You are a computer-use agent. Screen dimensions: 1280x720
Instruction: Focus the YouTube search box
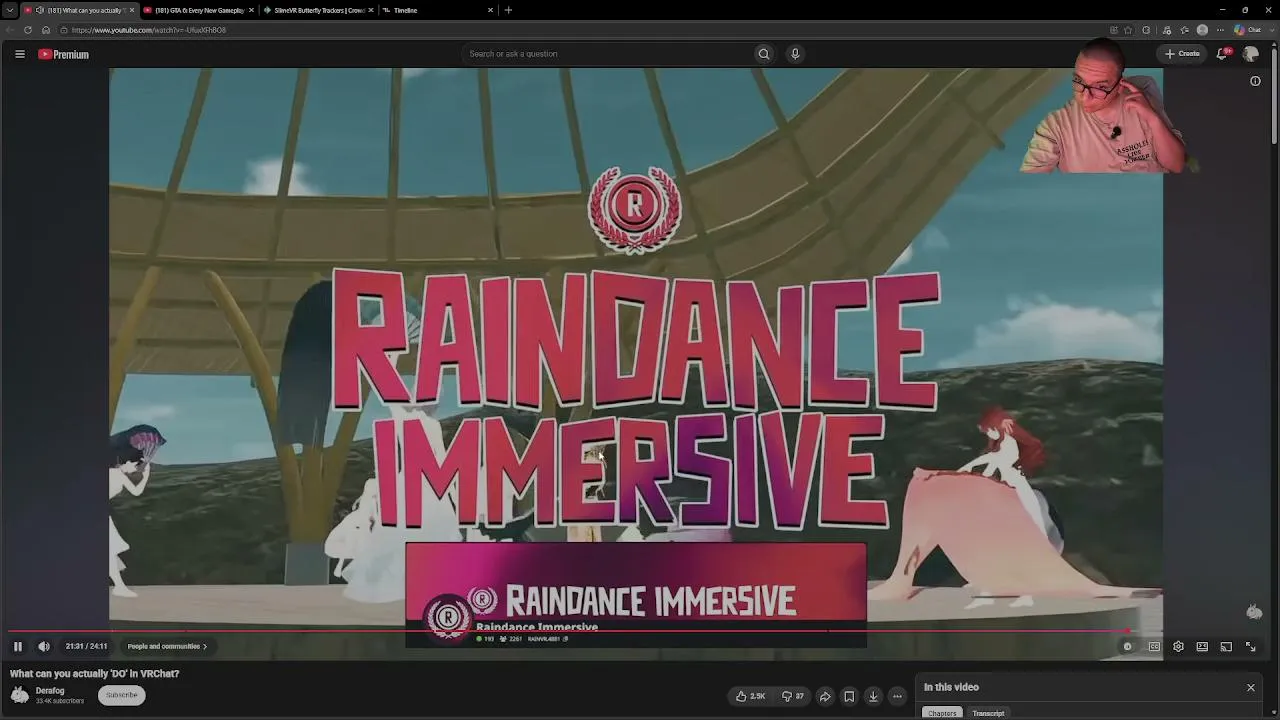coord(606,54)
